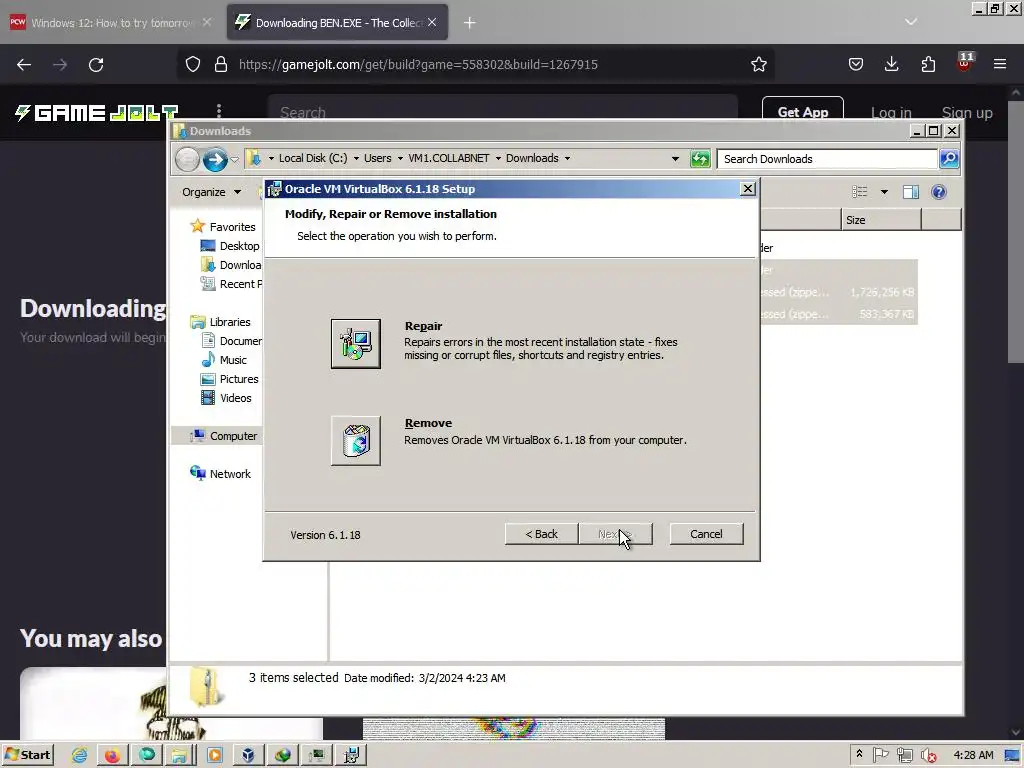Open Explorer help icon
Image resolution: width=1024 pixels, height=768 pixels.
(938, 191)
